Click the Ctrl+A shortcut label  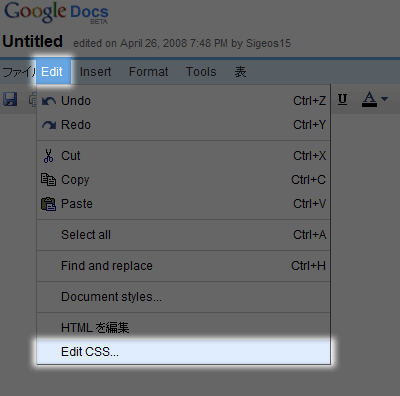(x=309, y=235)
